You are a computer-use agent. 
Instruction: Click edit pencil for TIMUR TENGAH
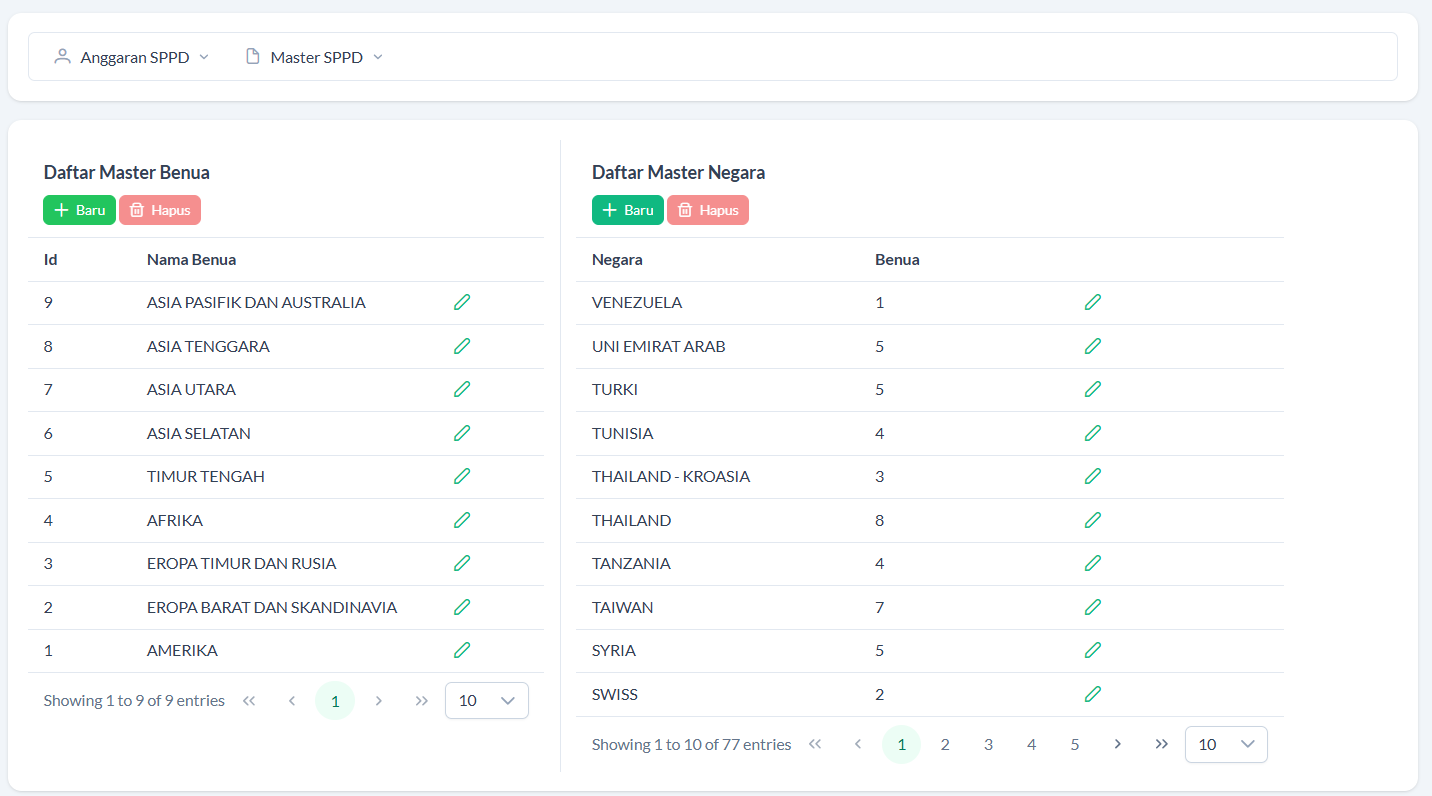(x=462, y=476)
